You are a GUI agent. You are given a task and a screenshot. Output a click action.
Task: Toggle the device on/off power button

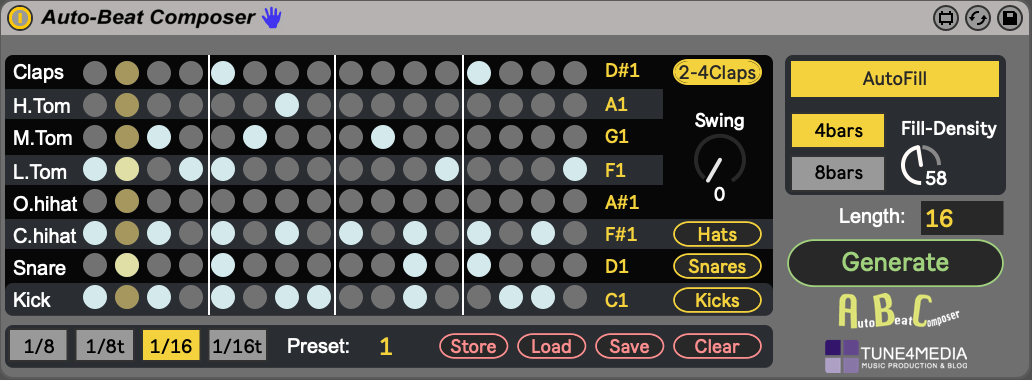click(x=20, y=18)
